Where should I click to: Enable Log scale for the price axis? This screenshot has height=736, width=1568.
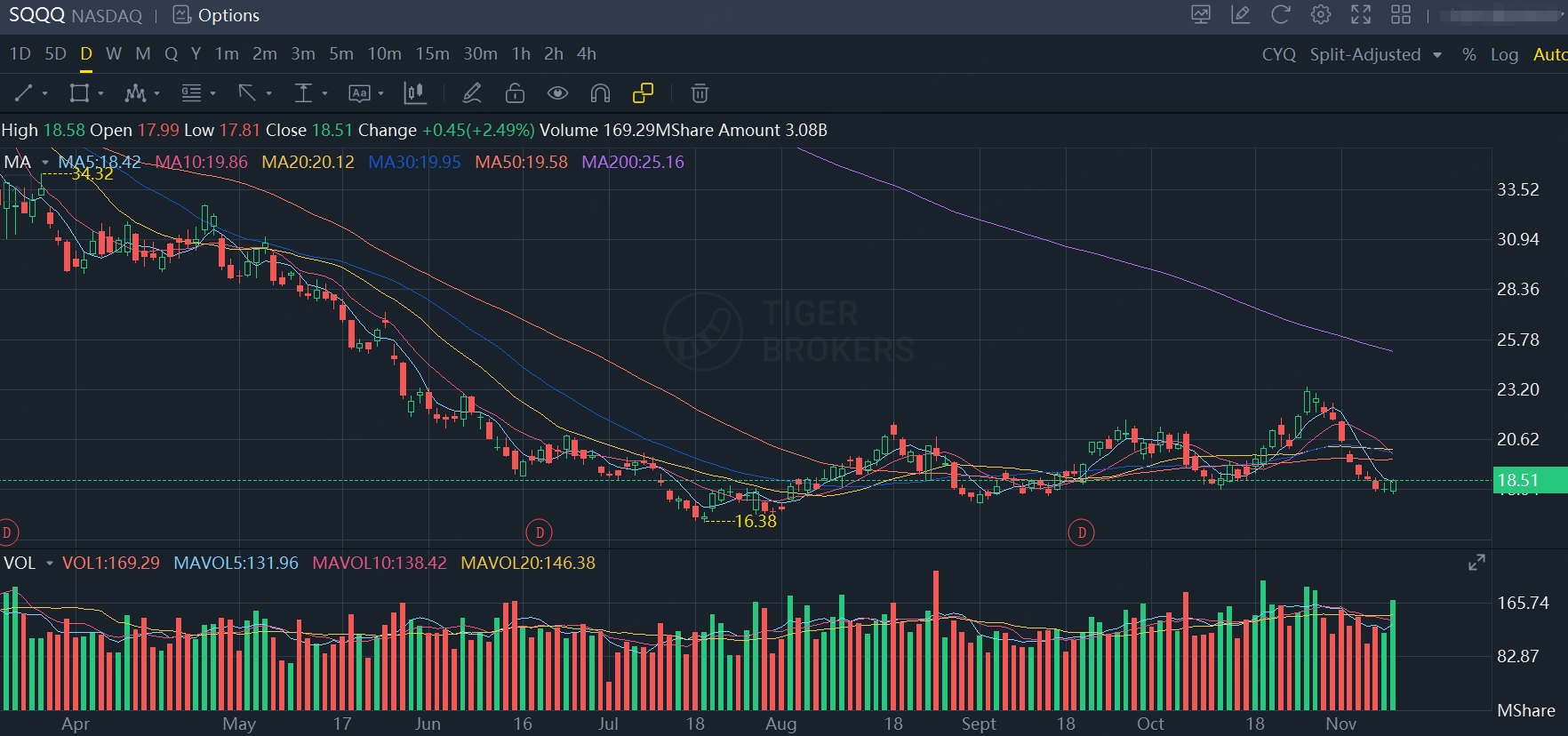pos(1504,55)
